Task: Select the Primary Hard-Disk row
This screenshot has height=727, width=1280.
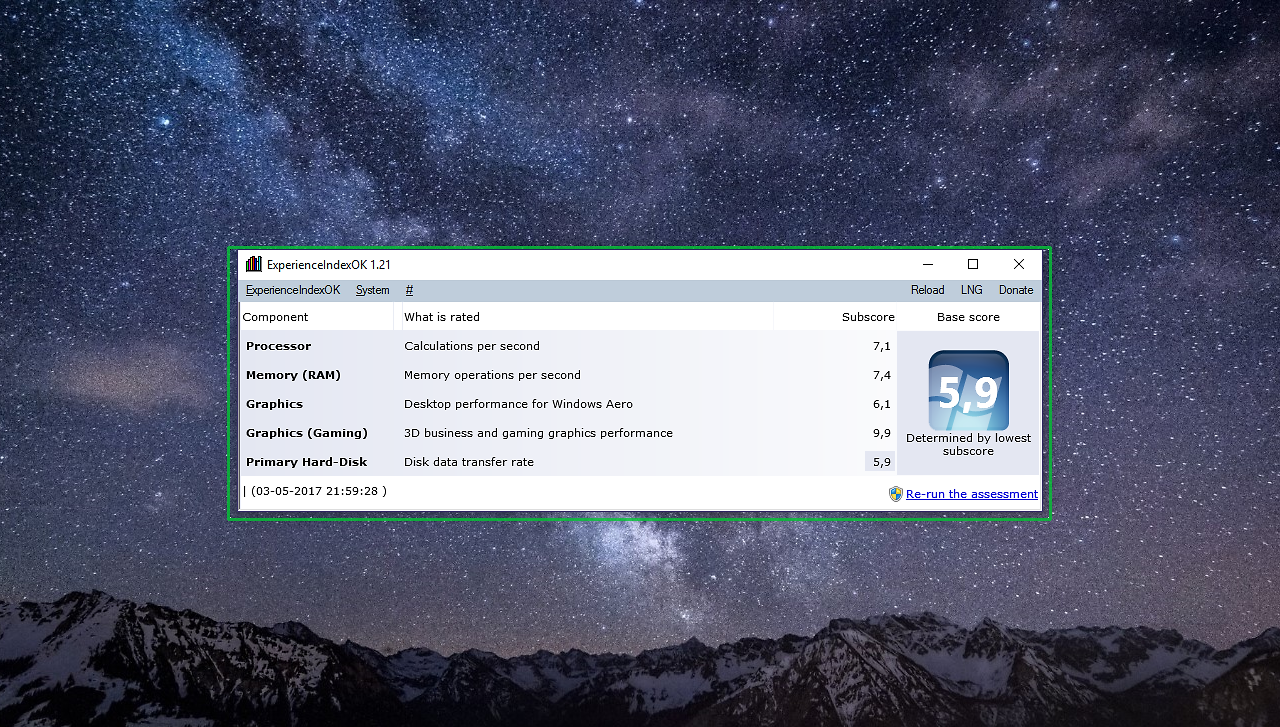Action: point(568,462)
